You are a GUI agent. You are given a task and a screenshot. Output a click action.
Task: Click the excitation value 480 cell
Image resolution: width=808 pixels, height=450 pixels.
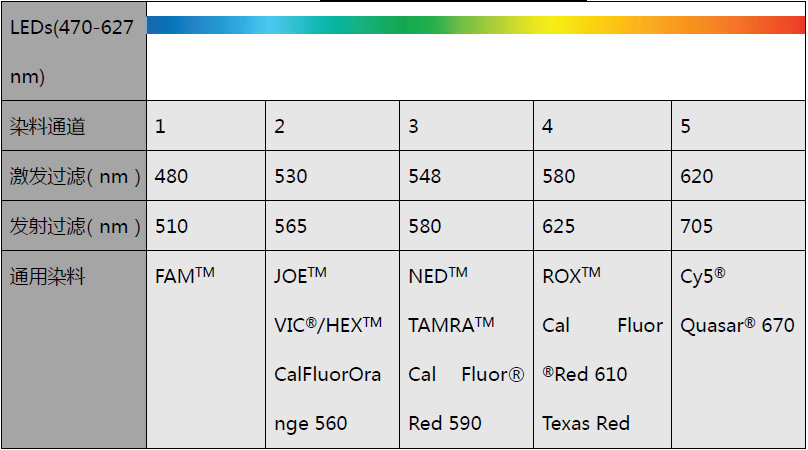(x=172, y=176)
